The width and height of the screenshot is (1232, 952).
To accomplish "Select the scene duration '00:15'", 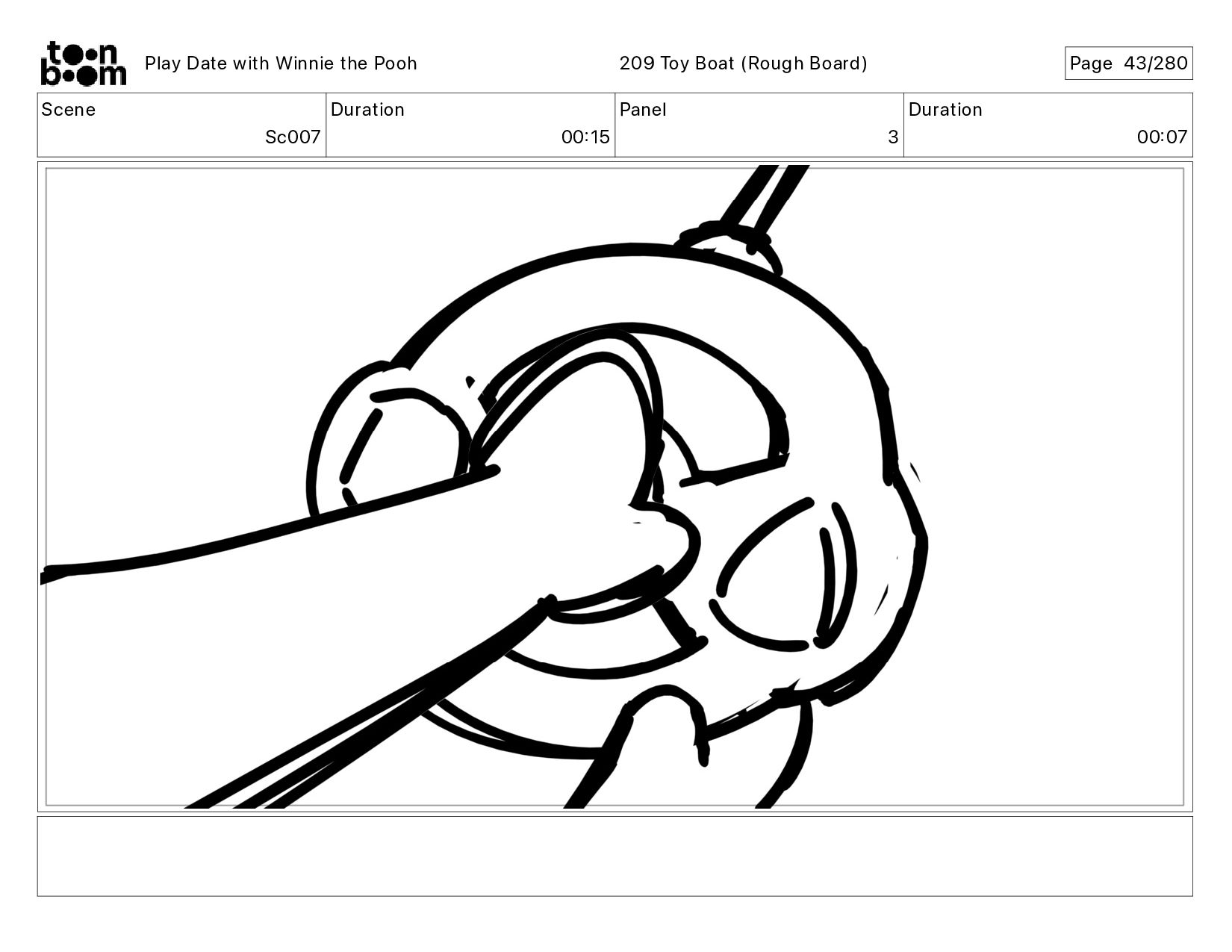I will (585, 137).
